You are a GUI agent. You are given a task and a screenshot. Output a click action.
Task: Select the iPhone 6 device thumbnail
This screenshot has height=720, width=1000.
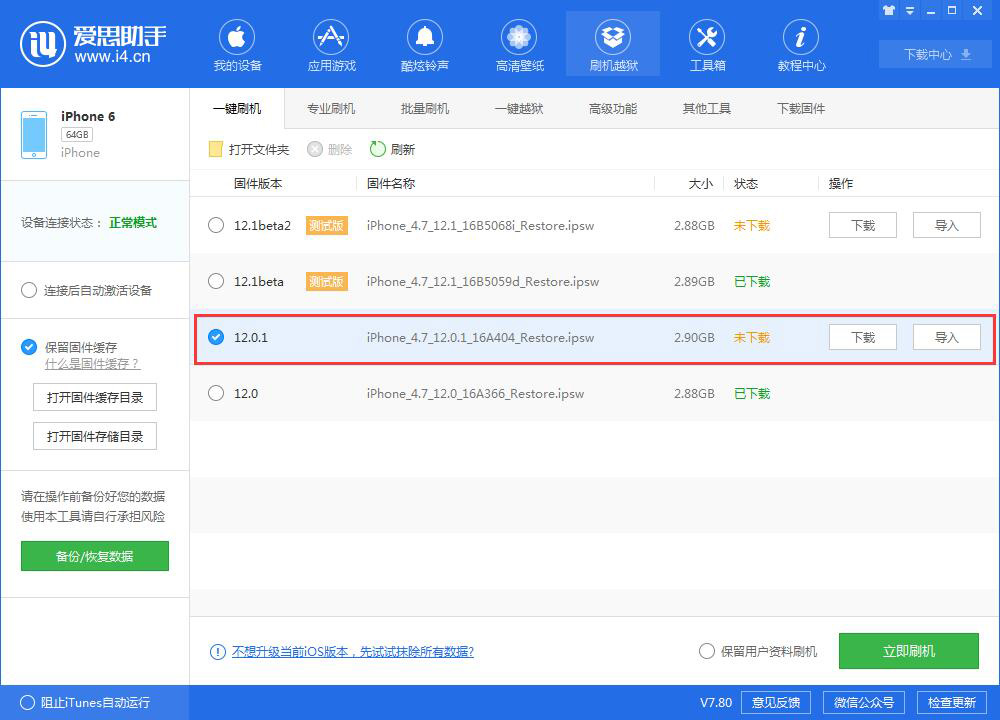coord(34,133)
